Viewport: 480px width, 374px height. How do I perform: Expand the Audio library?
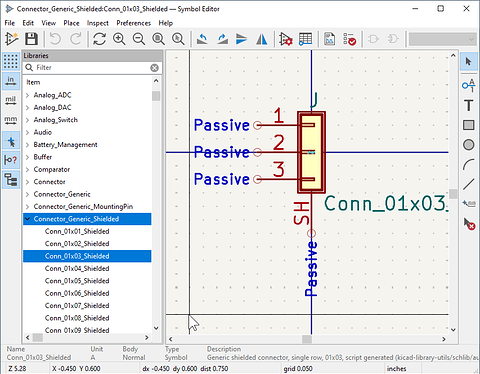[28, 132]
